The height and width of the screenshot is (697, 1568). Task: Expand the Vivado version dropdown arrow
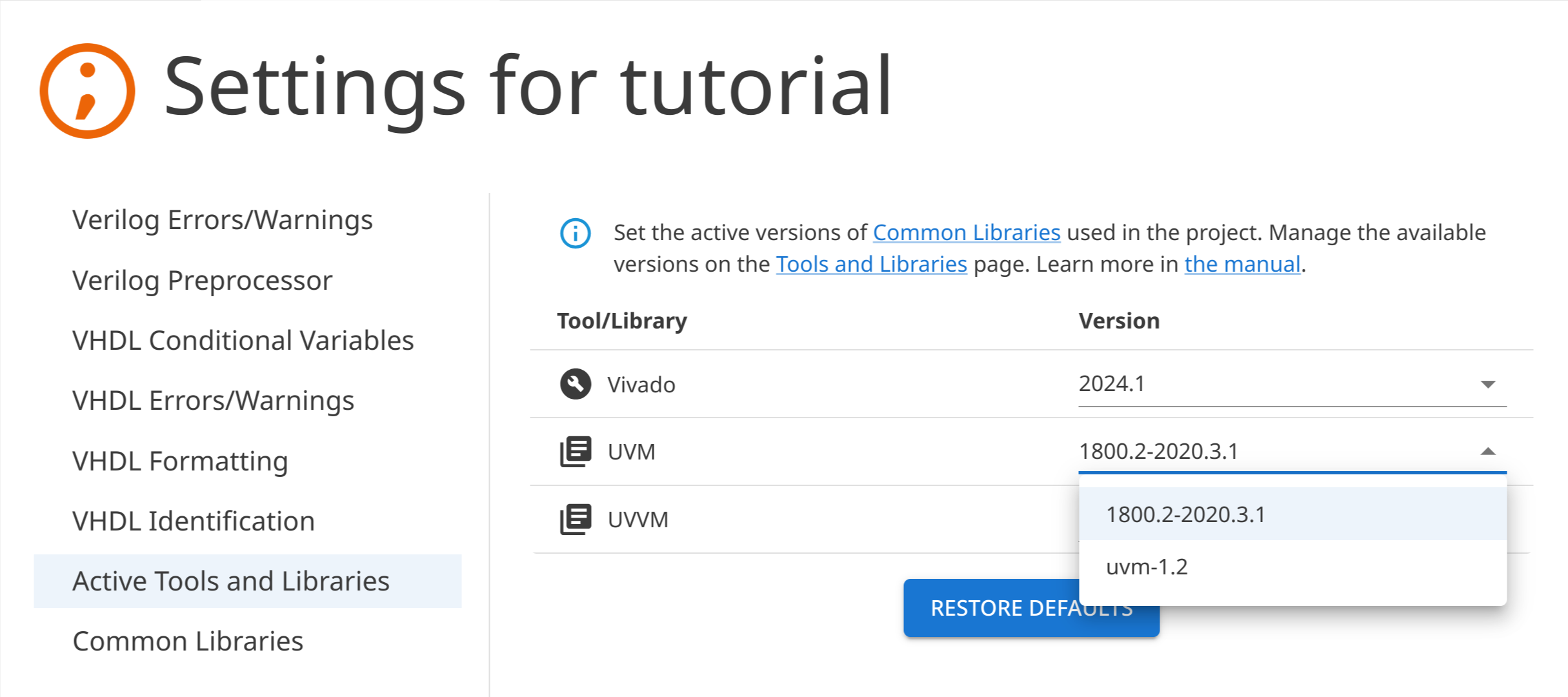click(1488, 385)
